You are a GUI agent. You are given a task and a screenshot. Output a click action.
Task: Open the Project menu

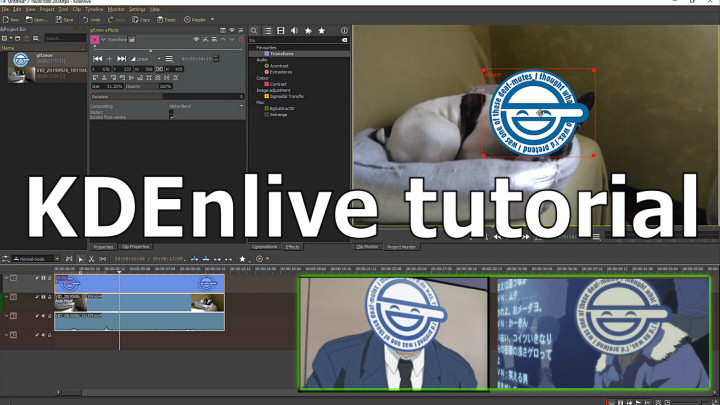[x=47, y=9]
